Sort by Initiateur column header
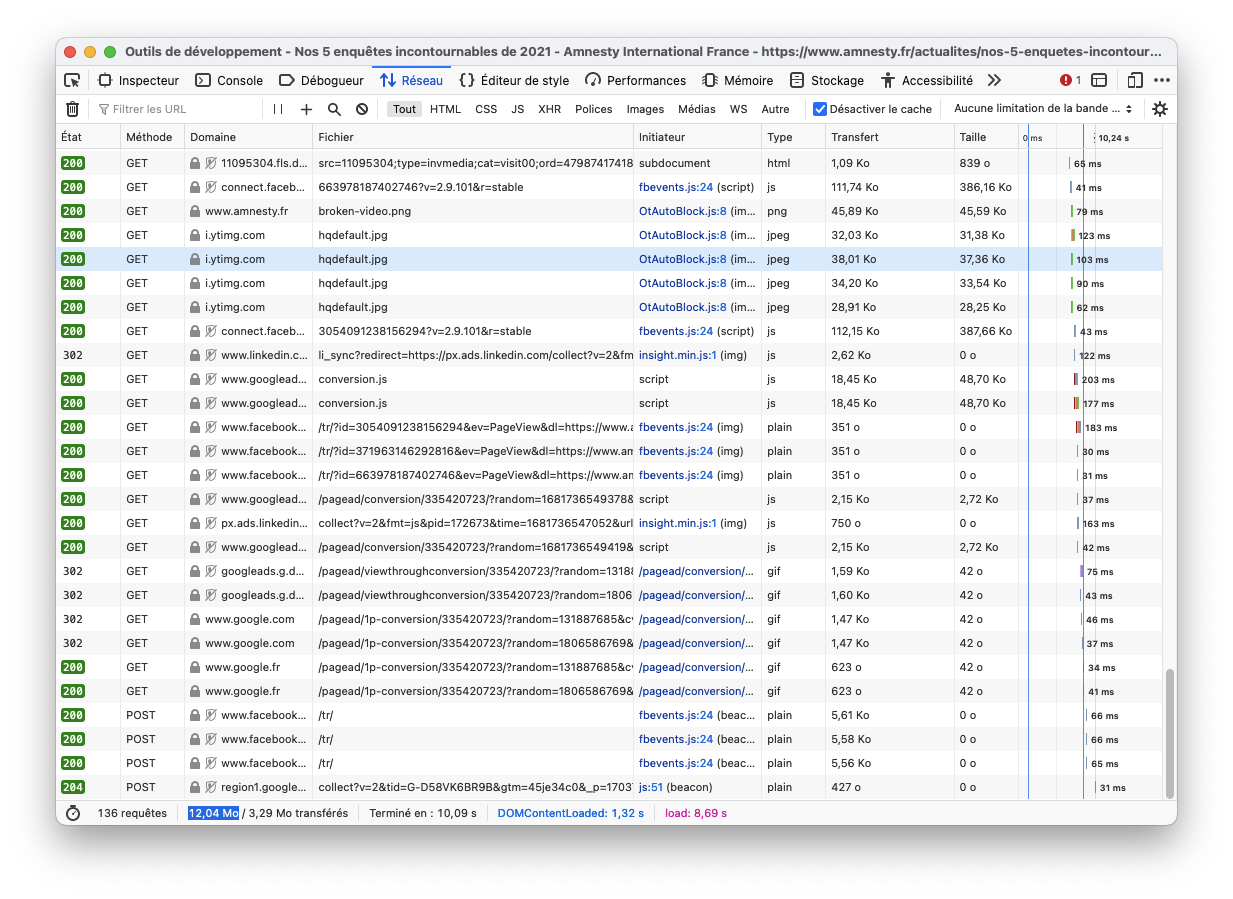The image size is (1233, 899). click(697, 137)
